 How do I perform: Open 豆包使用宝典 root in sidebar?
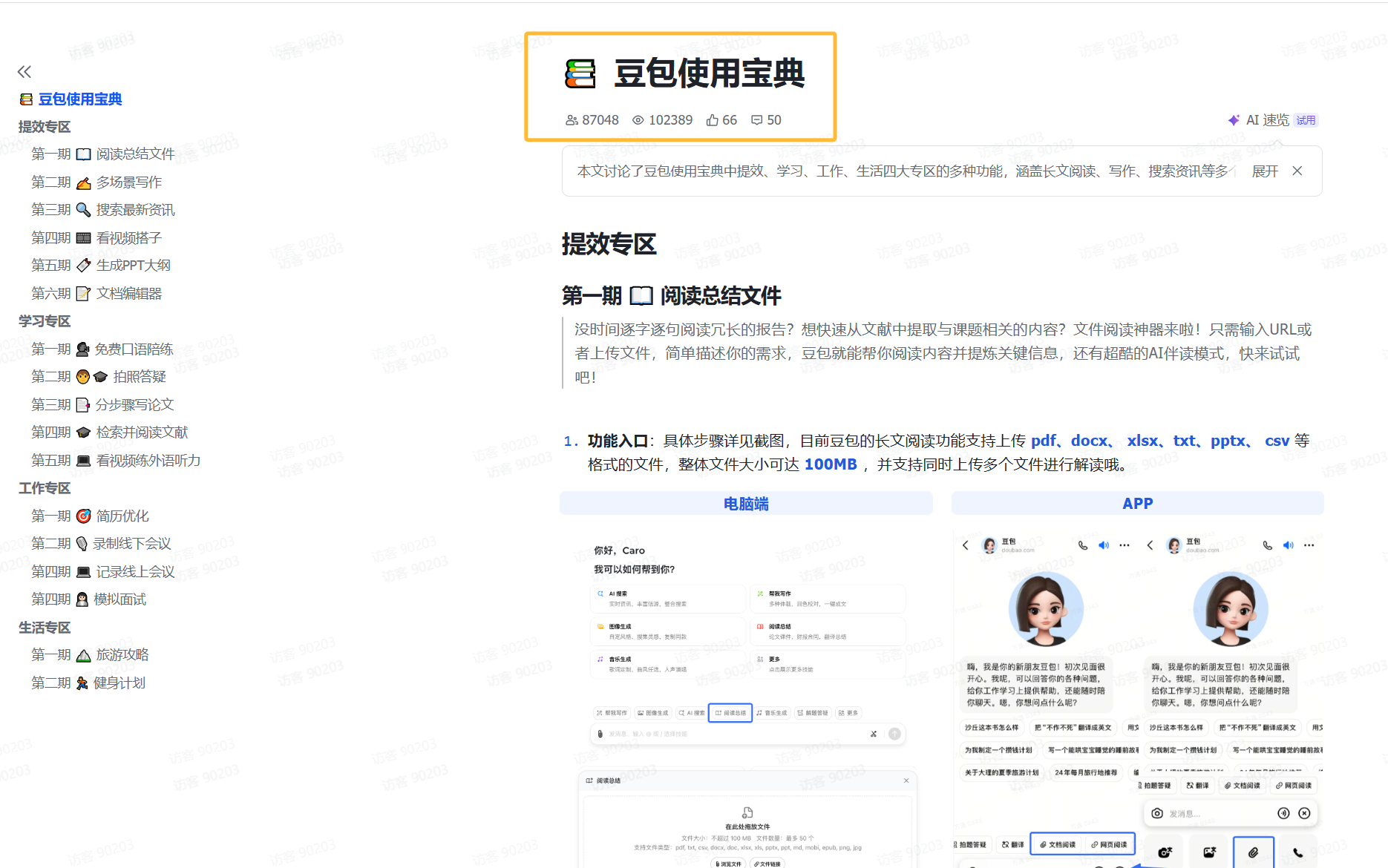tap(79, 99)
